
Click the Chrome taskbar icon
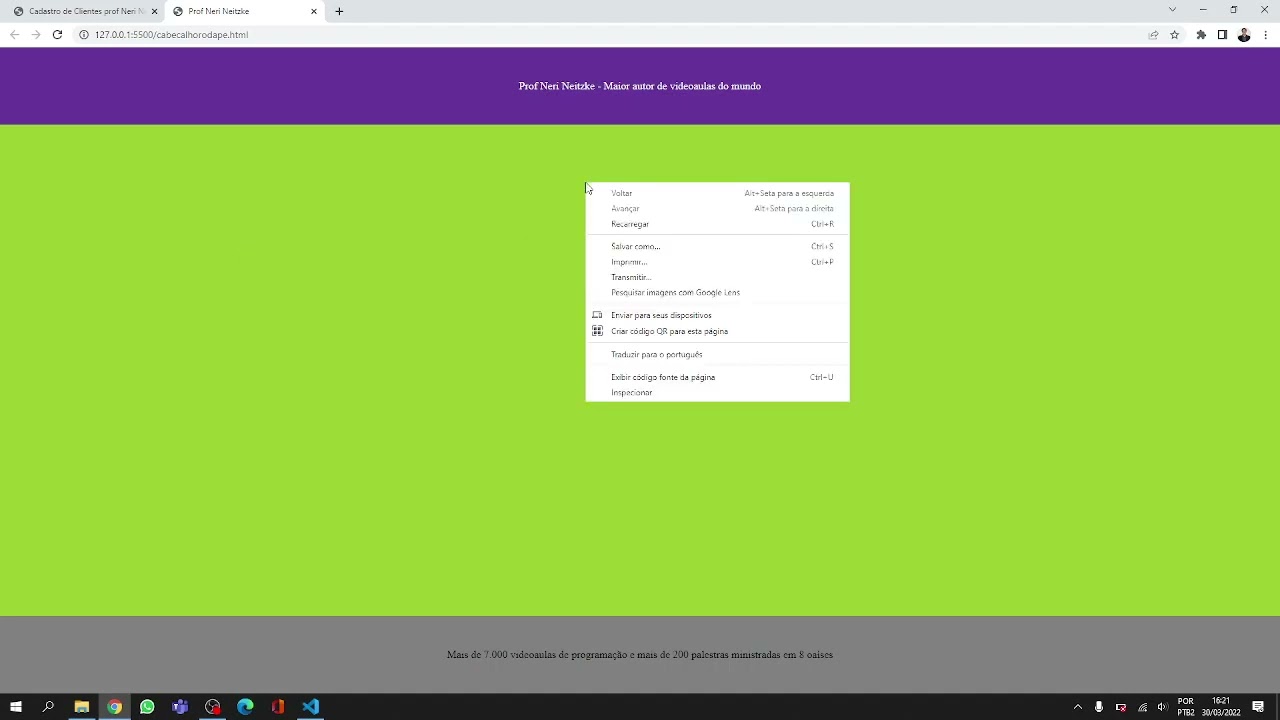[115, 707]
